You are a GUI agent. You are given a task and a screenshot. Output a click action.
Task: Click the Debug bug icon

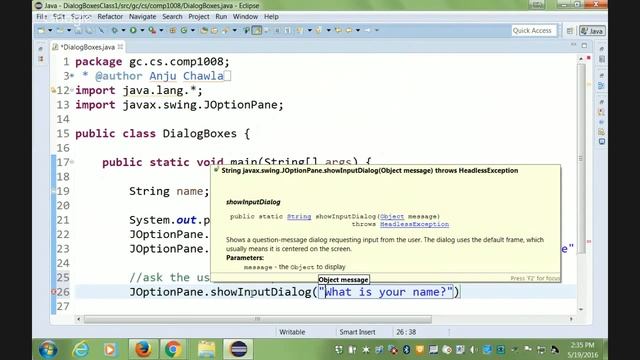(114, 30)
